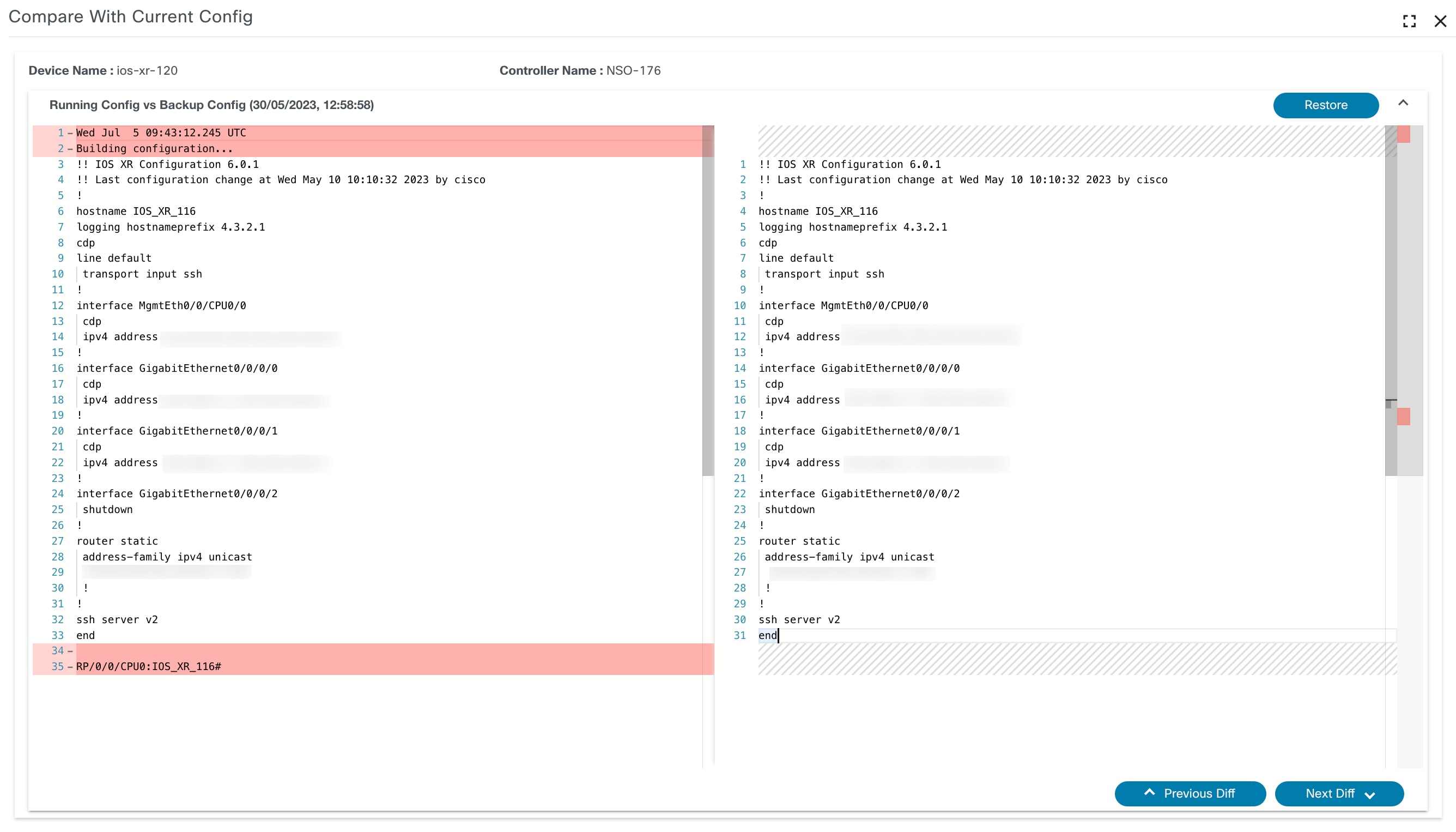Jump to Next Diff
The width and height of the screenshot is (1456, 832).
tap(1338, 793)
